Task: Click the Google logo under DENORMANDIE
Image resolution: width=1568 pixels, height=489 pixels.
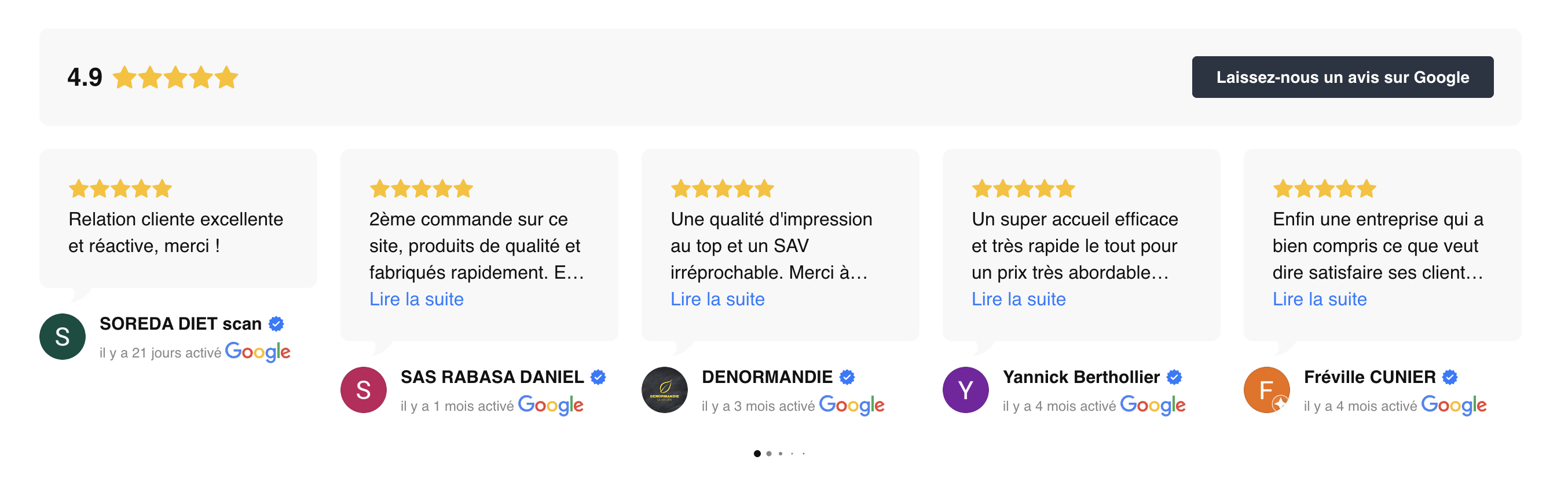Action: 851,405
